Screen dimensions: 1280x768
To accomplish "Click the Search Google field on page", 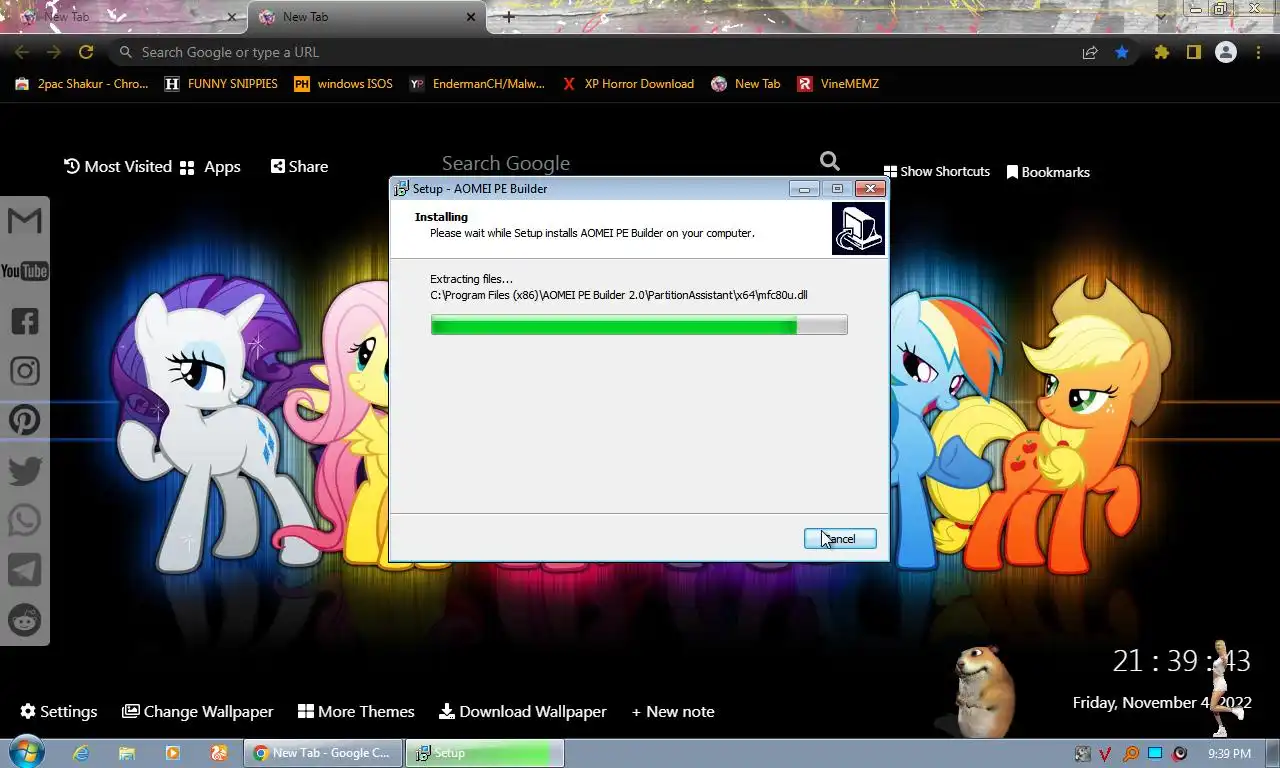I will 625,163.
